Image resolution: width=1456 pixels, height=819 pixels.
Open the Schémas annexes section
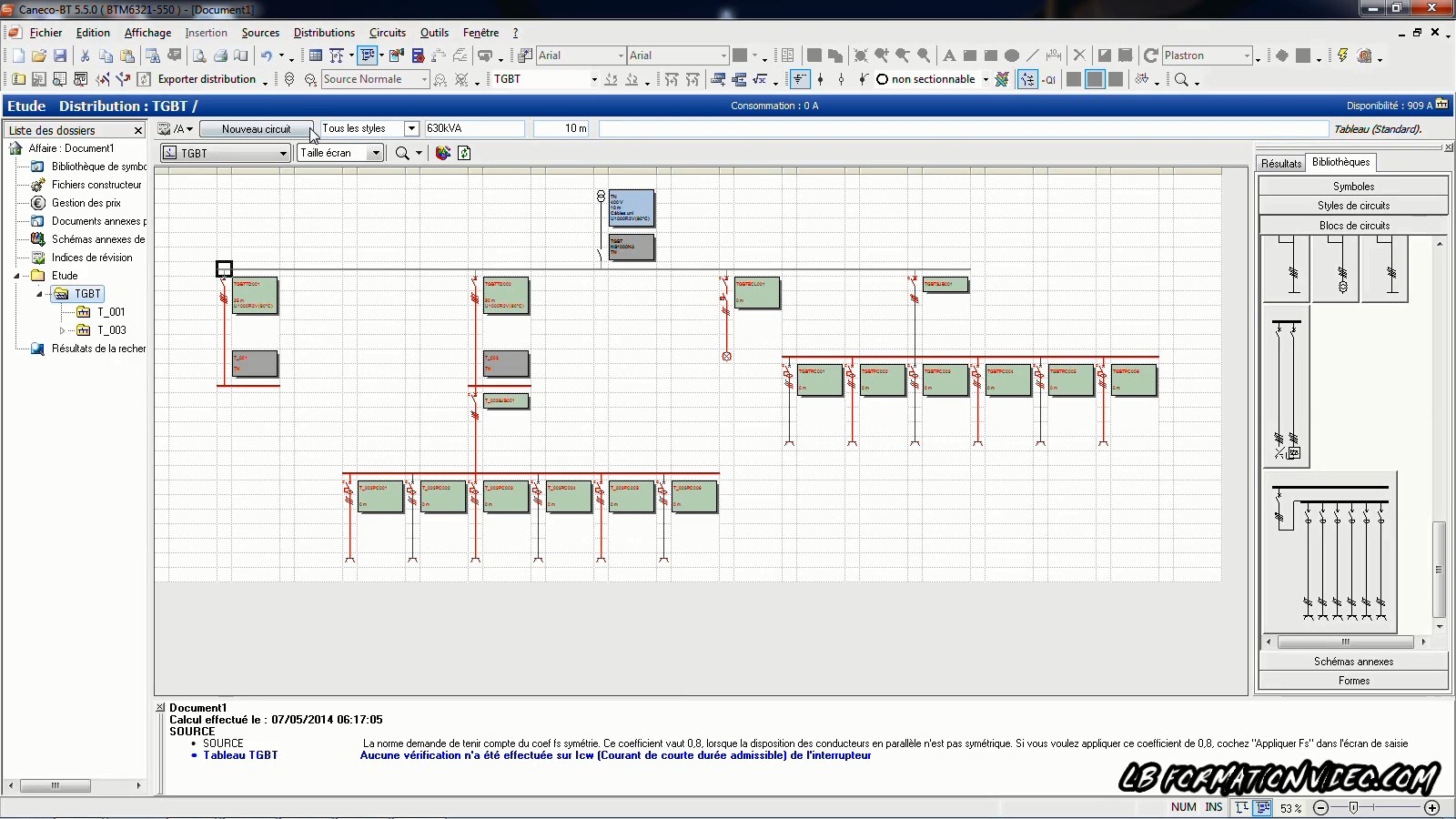coord(1353,662)
